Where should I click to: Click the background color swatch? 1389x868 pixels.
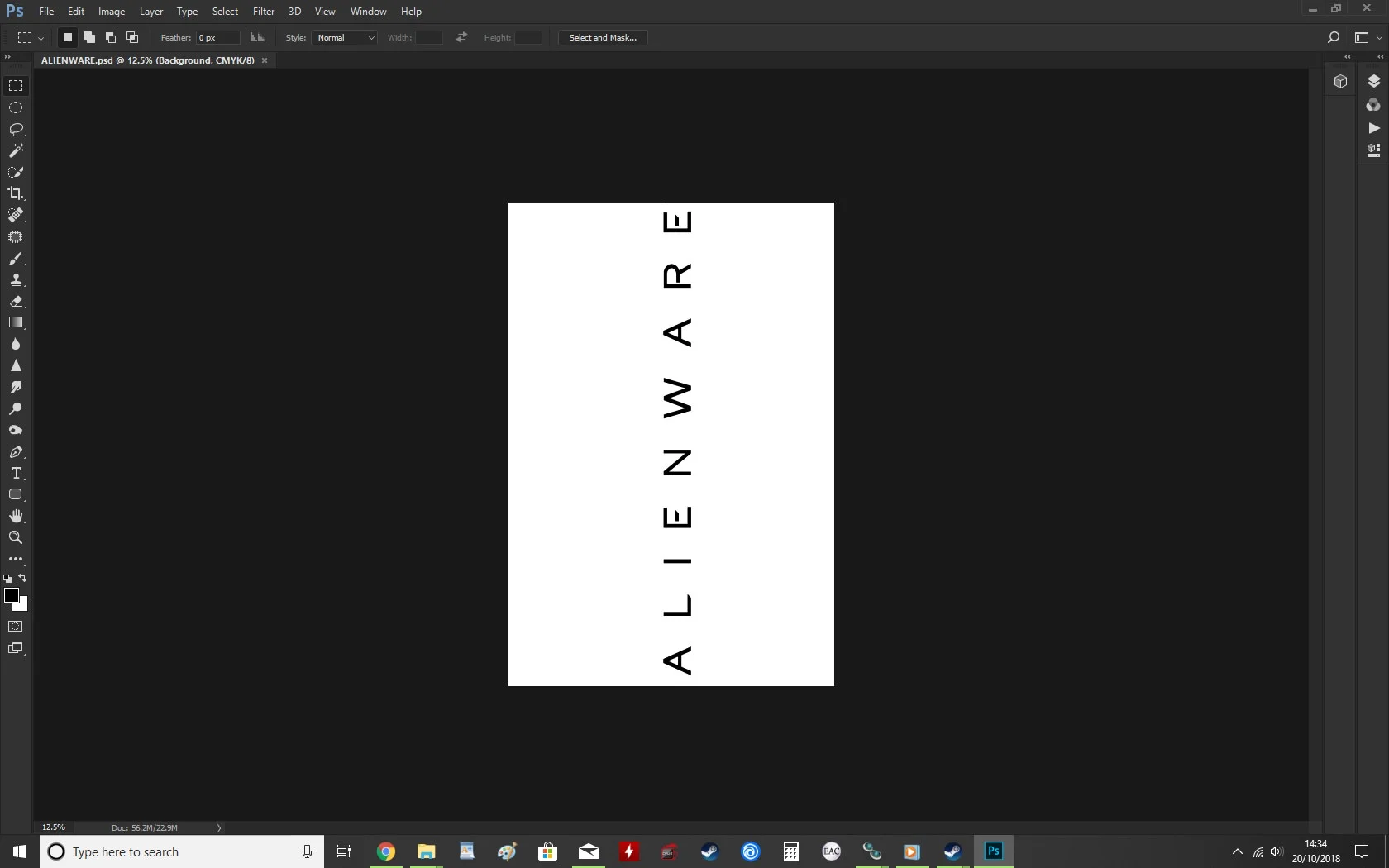pos(22,605)
